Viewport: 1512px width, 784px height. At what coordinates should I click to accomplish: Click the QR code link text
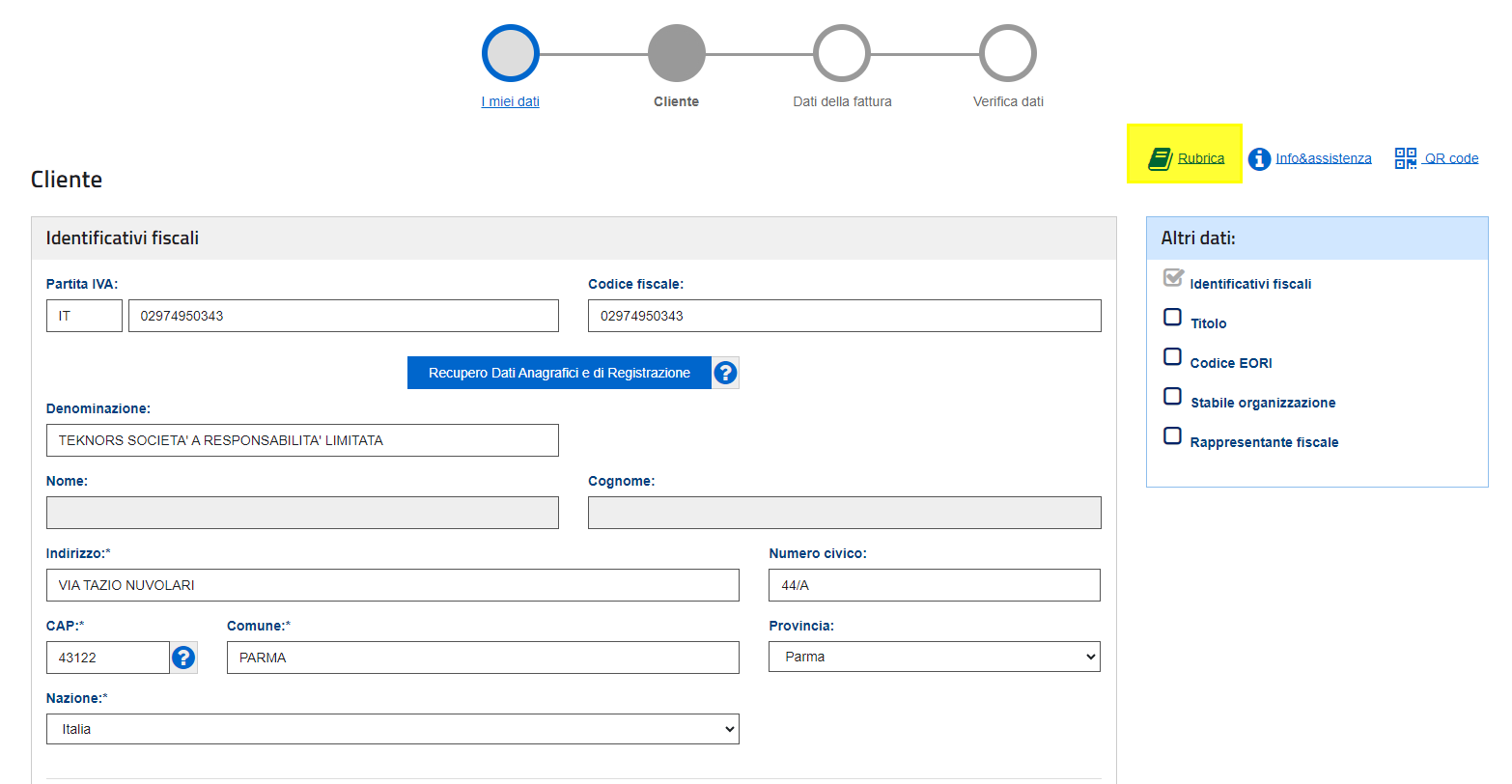1451,158
